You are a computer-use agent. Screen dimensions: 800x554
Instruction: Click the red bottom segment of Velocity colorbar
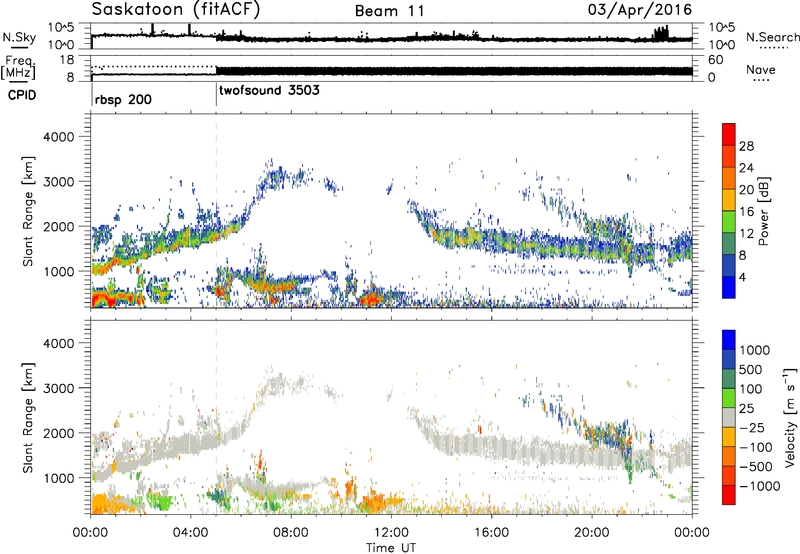click(729, 495)
